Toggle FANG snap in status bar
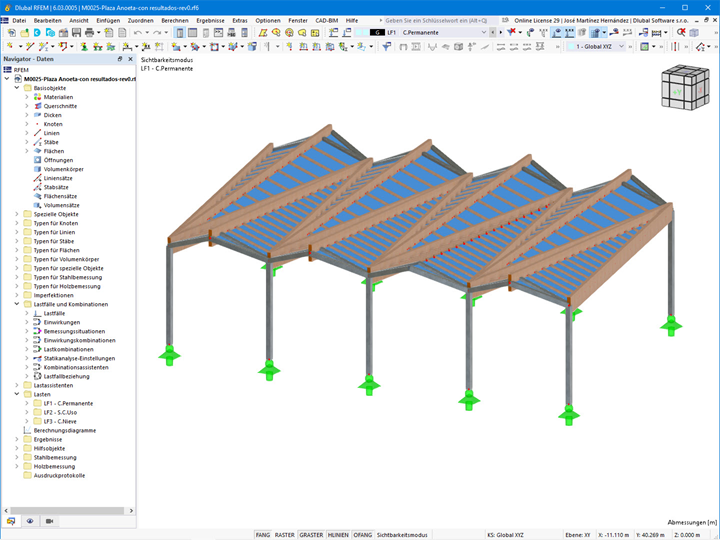 click(262, 535)
